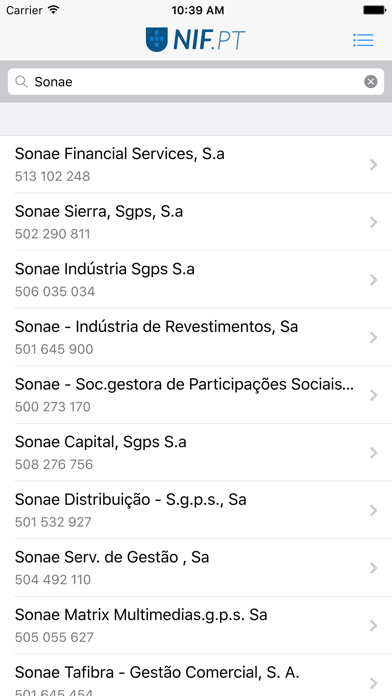The height and width of the screenshot is (696, 392).
Task: Open Sonae Matrix Multimedia result
Action: [x=196, y=626]
